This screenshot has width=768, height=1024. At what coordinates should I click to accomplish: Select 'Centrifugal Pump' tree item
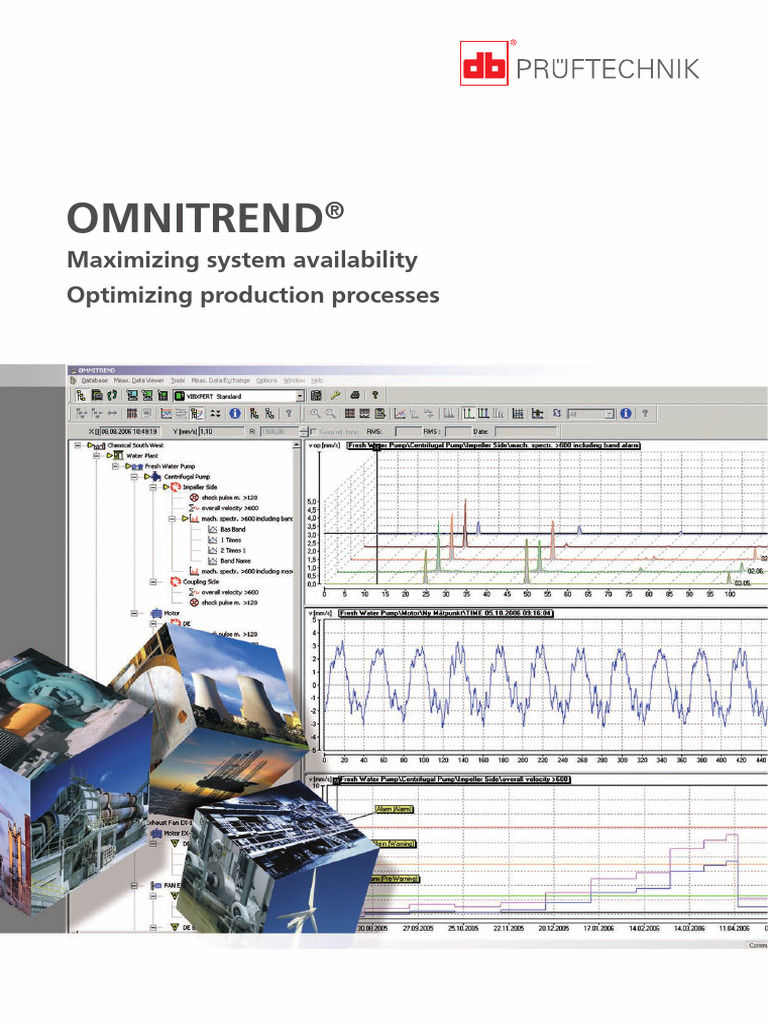click(x=186, y=477)
